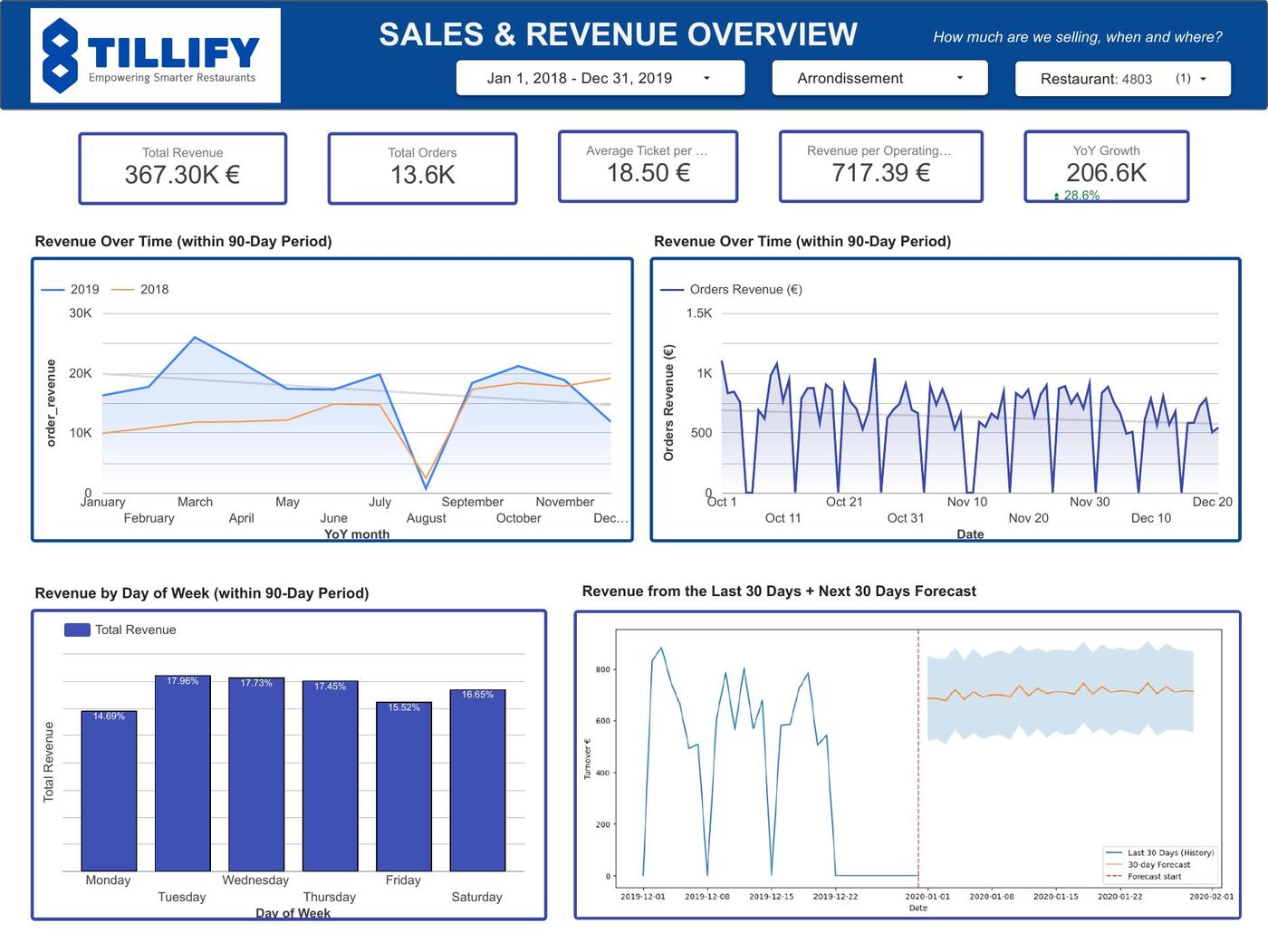This screenshot has height=952, width=1268.
Task: Click the 'SALES & REVENUE OVERVIEW' heading
Action: pyautogui.click(x=618, y=34)
